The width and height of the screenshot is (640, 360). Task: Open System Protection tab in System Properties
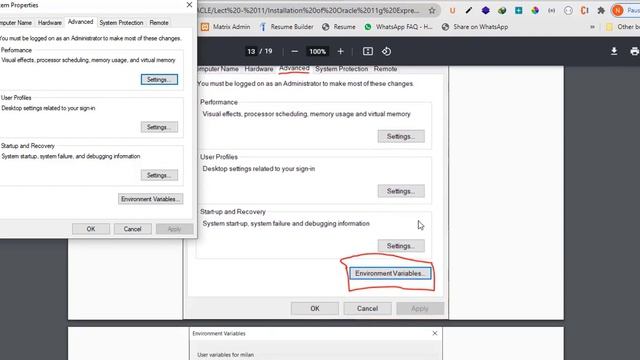coord(121,23)
